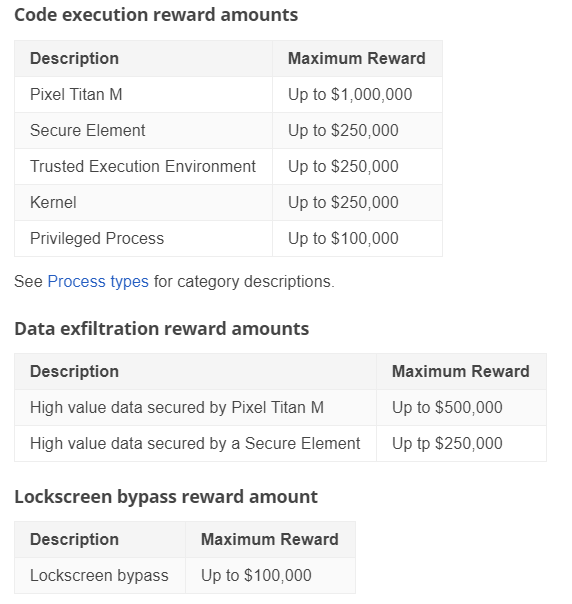Click the Lockscreen Up to $100,000 reward cell
The image size is (572, 604).
point(270,575)
